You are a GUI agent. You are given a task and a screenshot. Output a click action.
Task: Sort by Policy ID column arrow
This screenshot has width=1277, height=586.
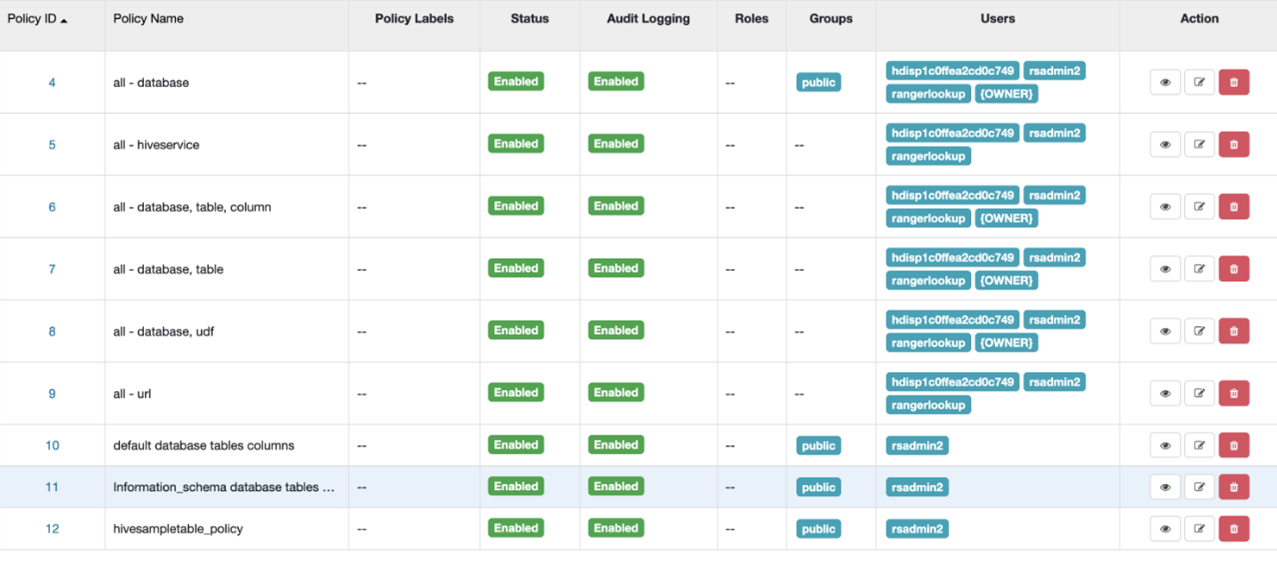click(64, 20)
